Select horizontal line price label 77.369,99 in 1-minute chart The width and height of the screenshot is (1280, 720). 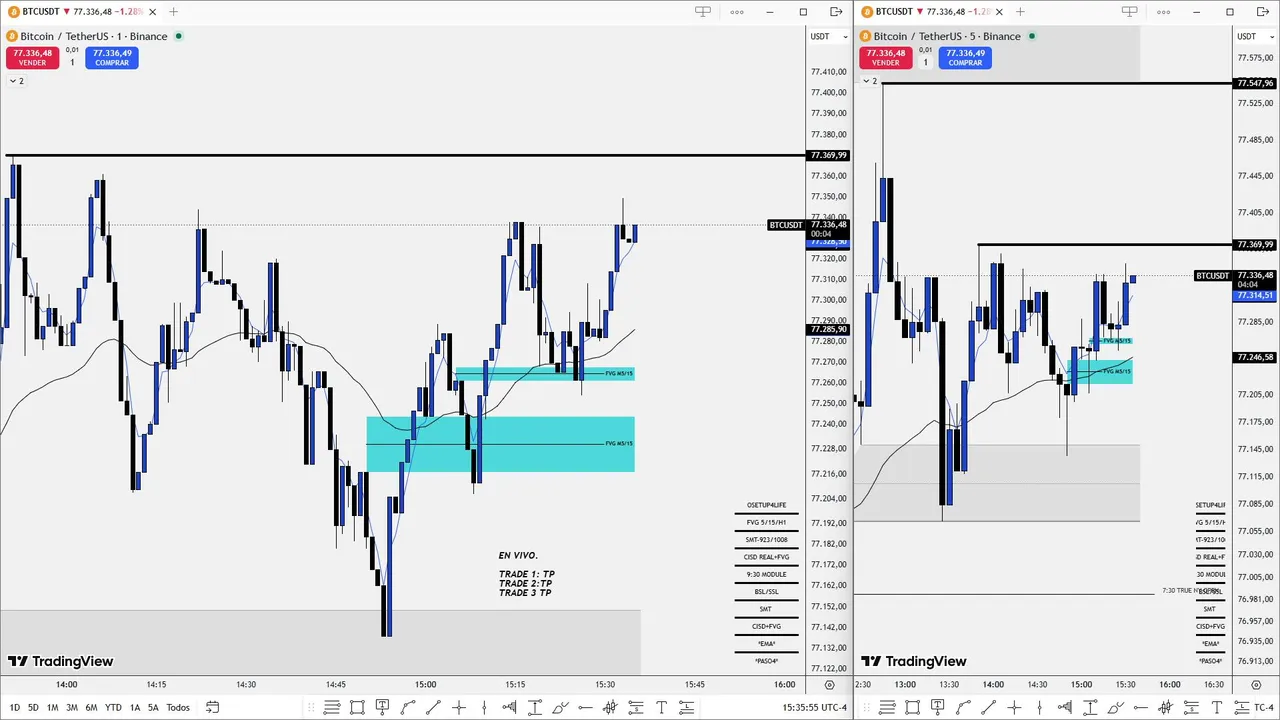tap(829, 155)
